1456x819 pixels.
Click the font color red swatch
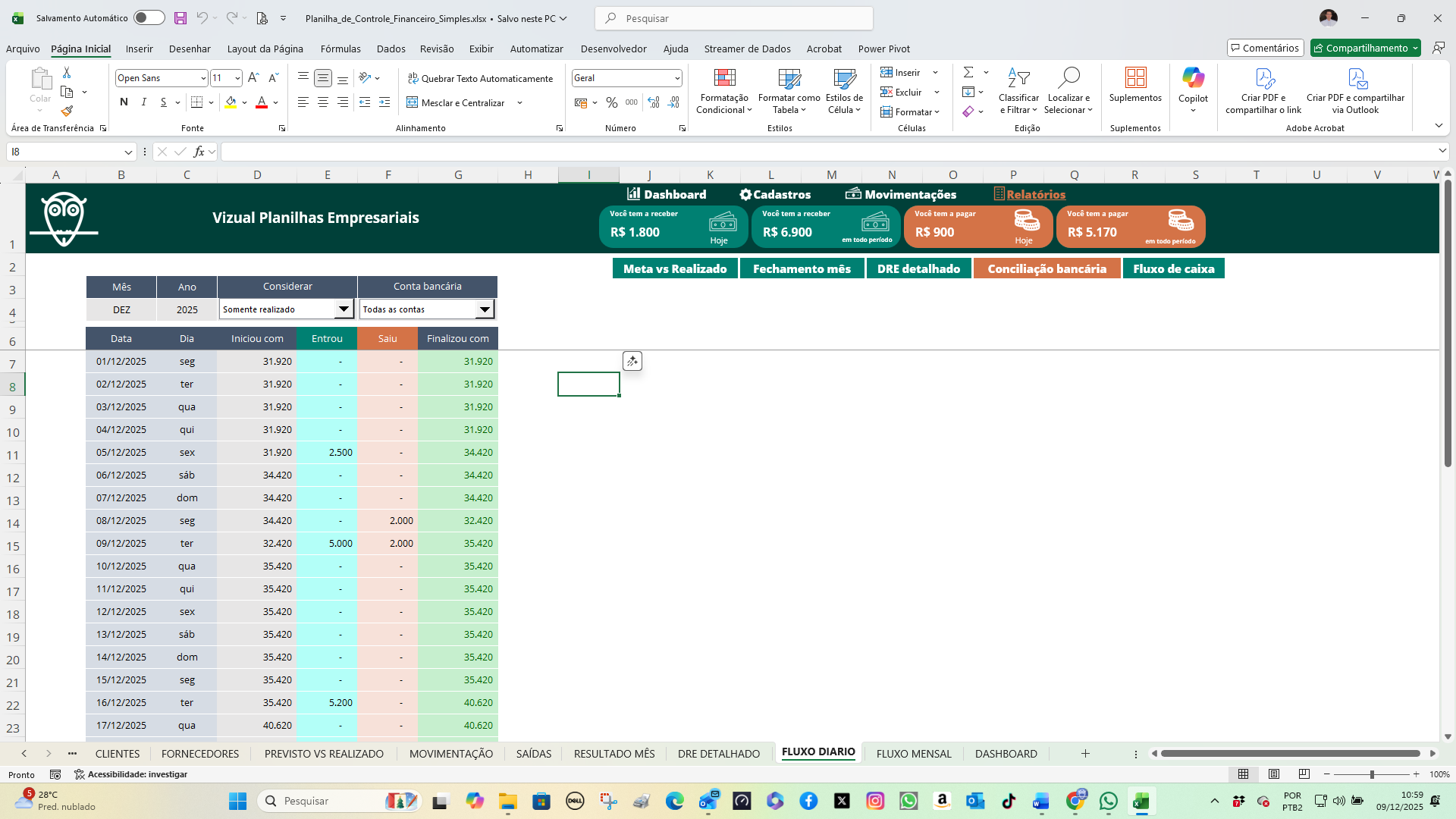[x=262, y=102]
